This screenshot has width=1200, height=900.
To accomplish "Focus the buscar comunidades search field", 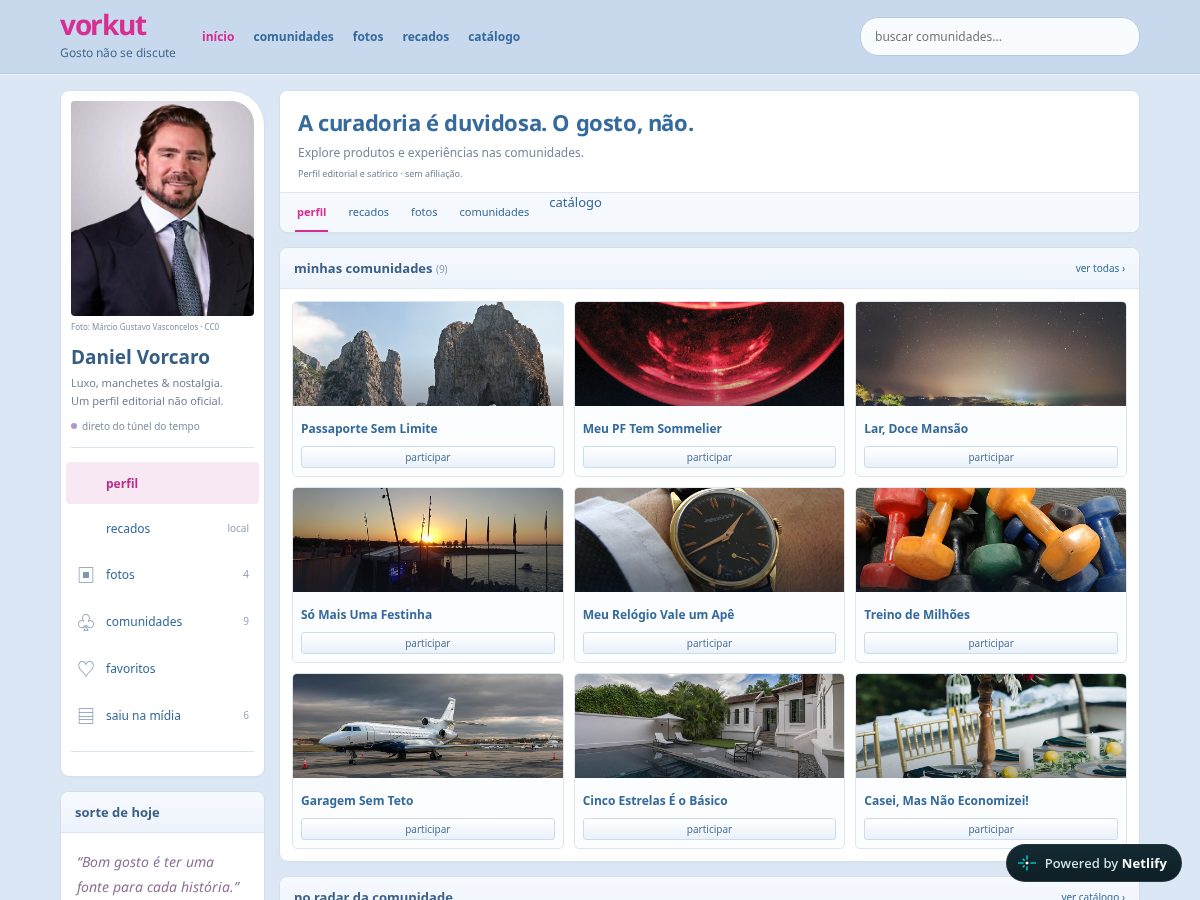I will [x=1000, y=36].
